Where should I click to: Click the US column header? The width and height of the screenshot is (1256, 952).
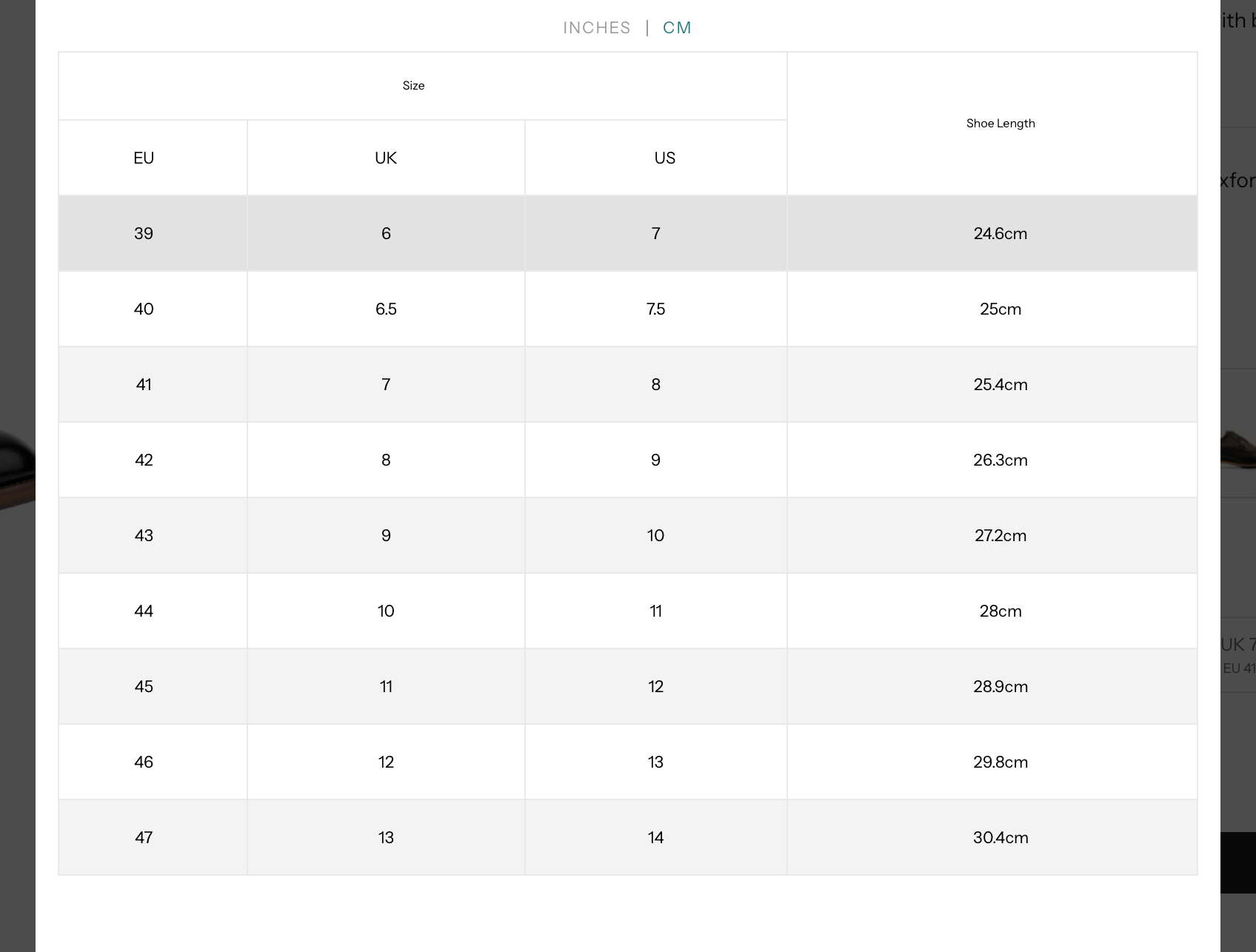tap(664, 158)
